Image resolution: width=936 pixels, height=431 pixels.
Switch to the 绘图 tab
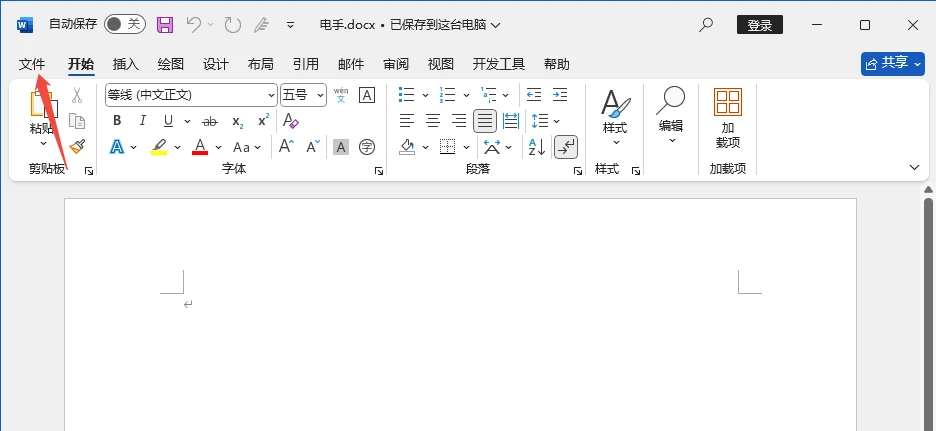[x=171, y=64]
